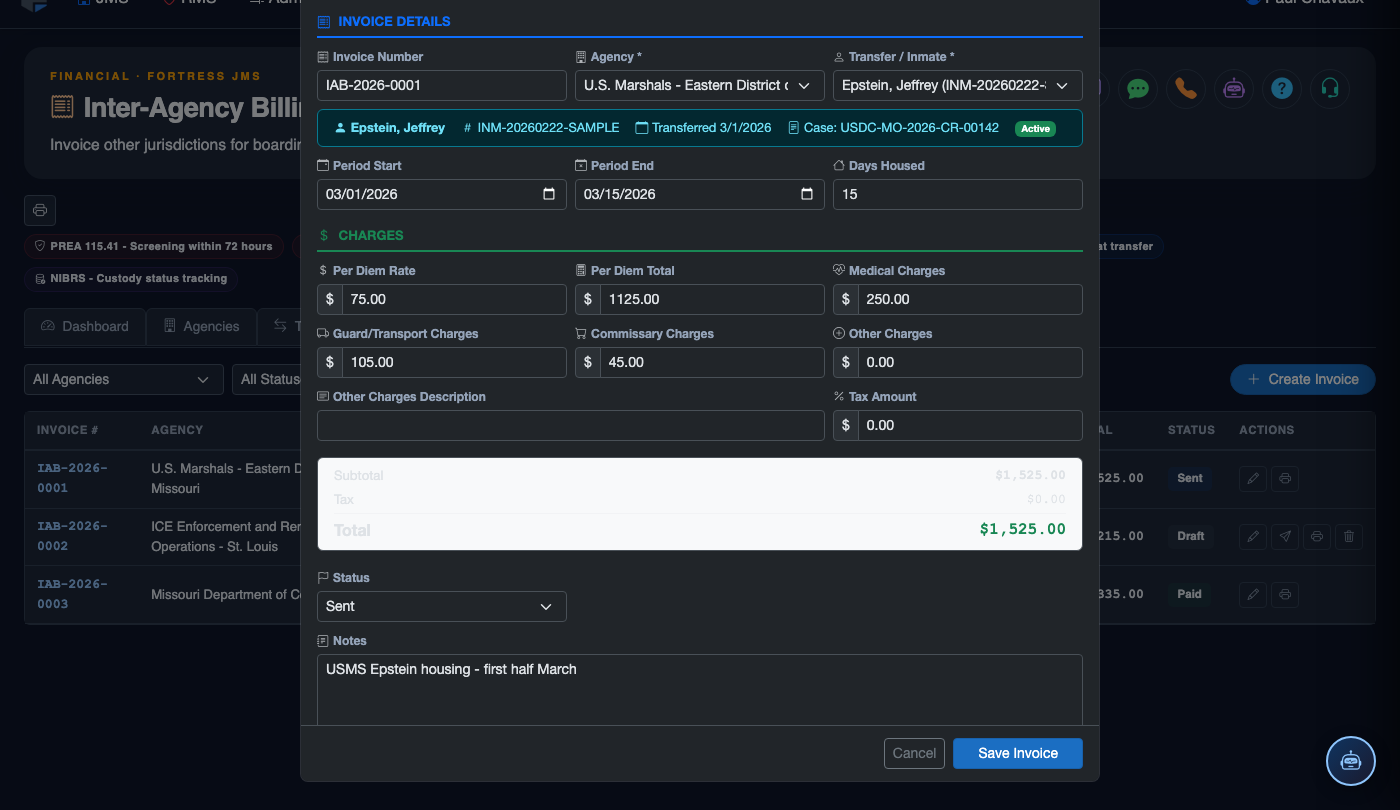The image size is (1400, 810).
Task: Open the green chat message icon
Action: [x=1138, y=88]
